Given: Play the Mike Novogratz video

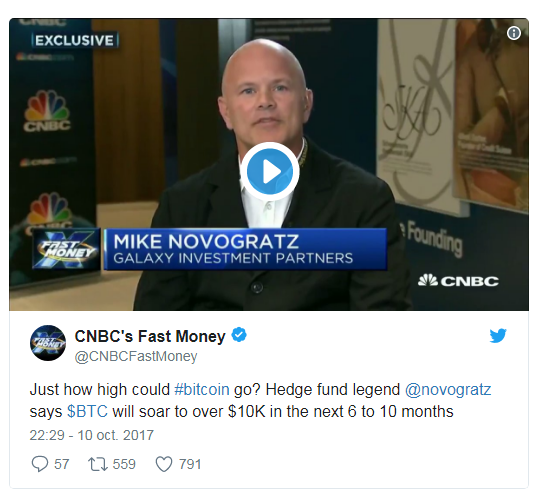Looking at the screenshot, I should pyautogui.click(x=269, y=172).
